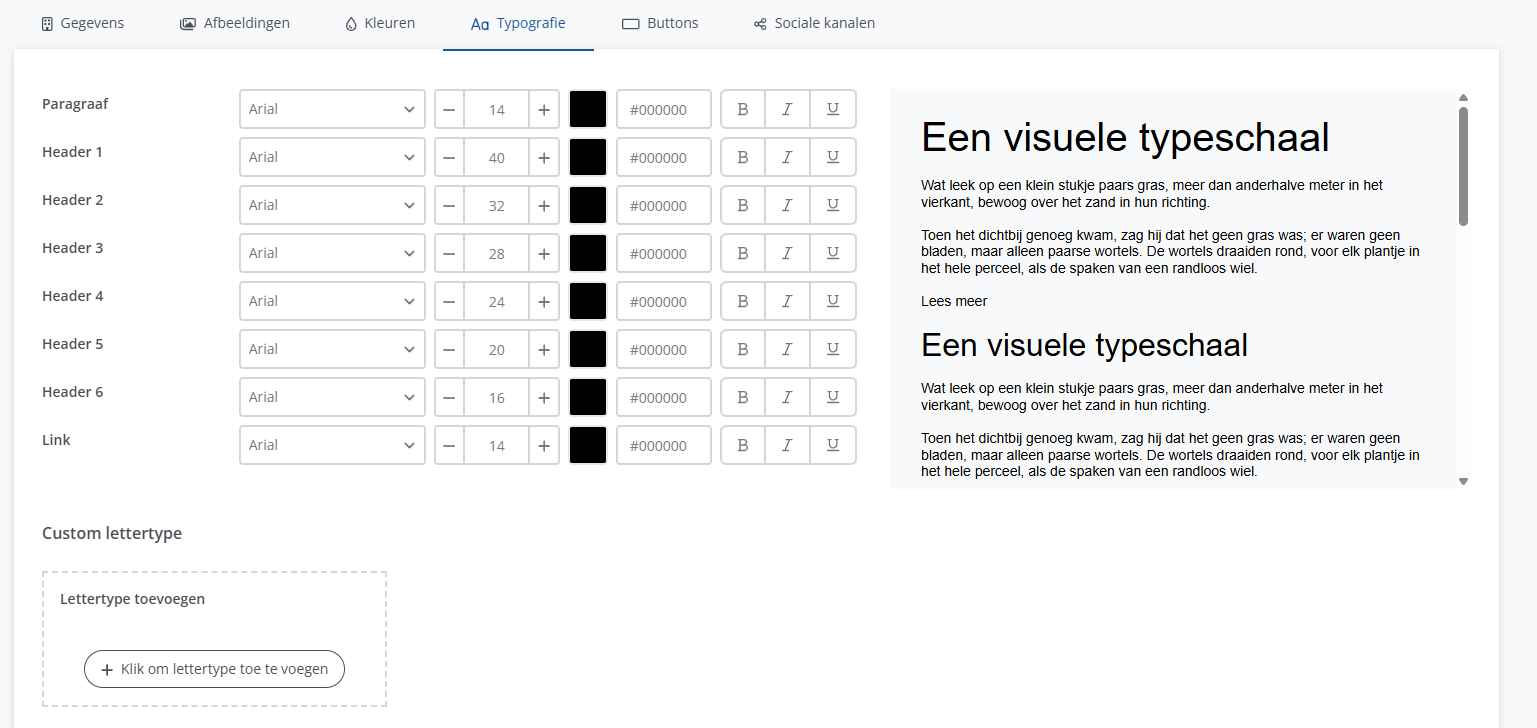Click the Header 3 hex color input field

click(x=663, y=253)
